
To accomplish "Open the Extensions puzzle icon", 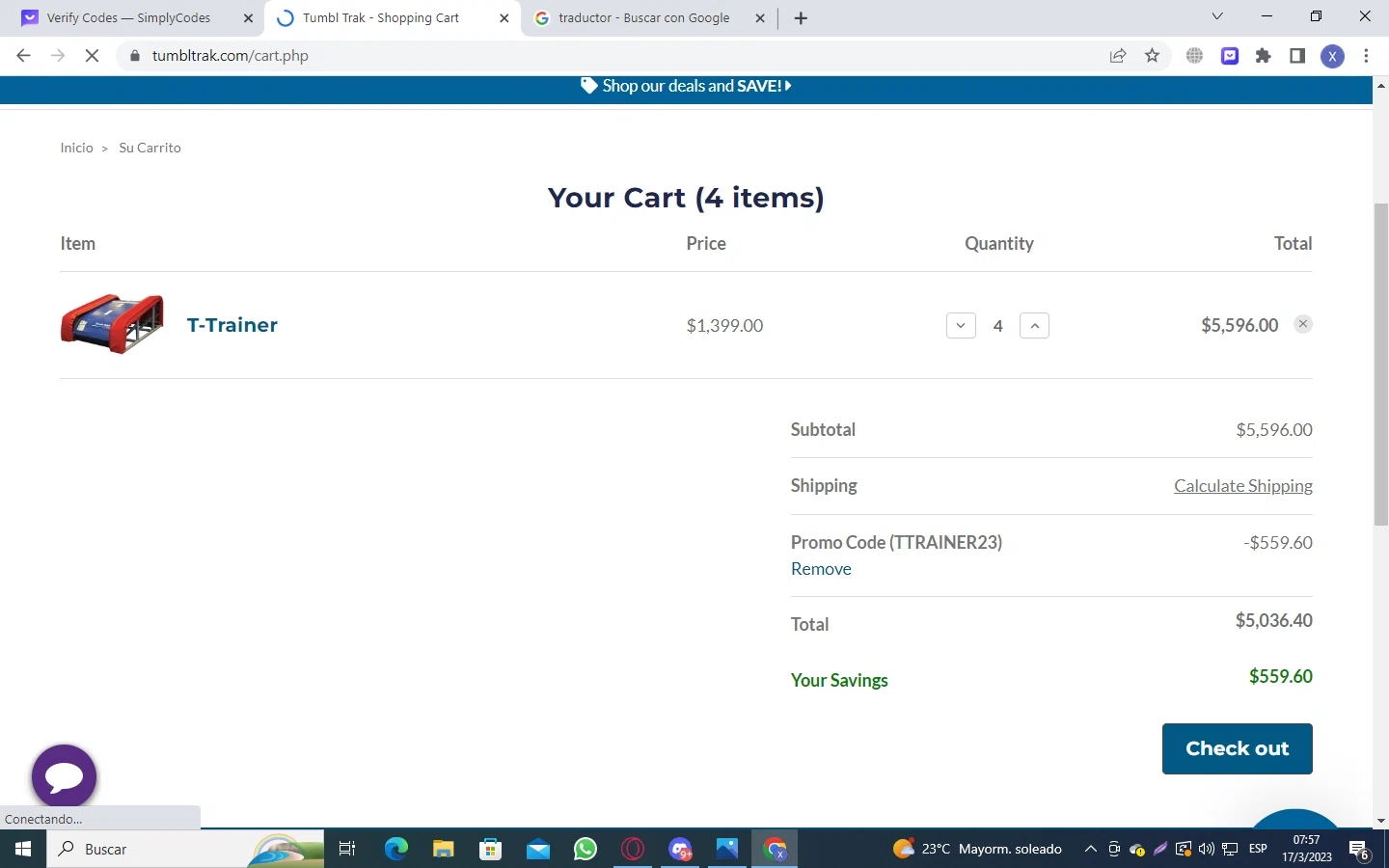I will pyautogui.click(x=1264, y=56).
